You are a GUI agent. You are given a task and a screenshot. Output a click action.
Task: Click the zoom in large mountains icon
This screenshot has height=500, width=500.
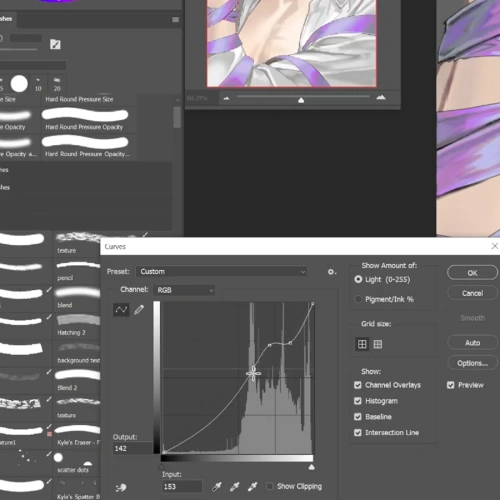pyautogui.click(x=381, y=97)
